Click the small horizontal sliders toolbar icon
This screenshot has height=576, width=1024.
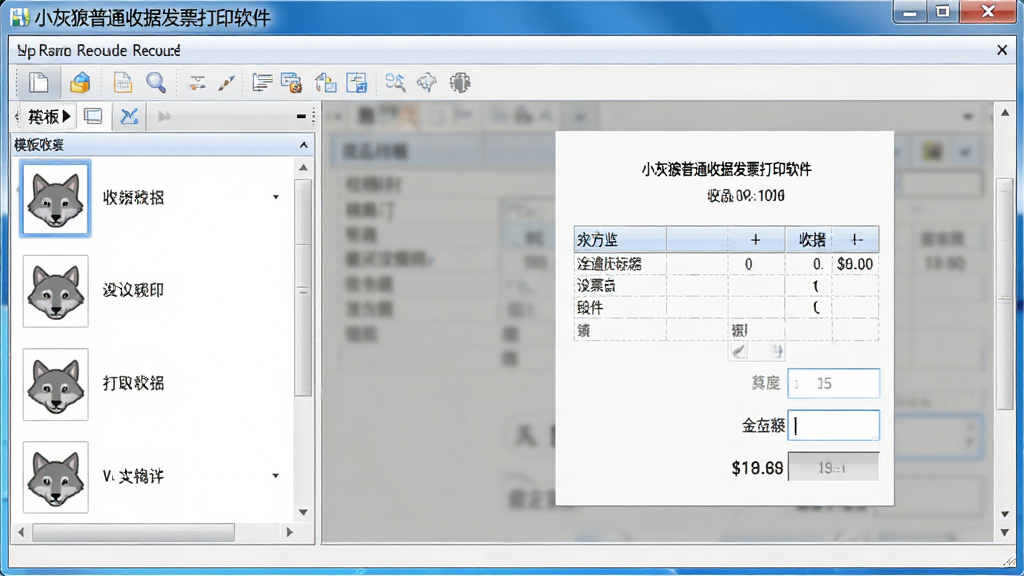click(197, 83)
